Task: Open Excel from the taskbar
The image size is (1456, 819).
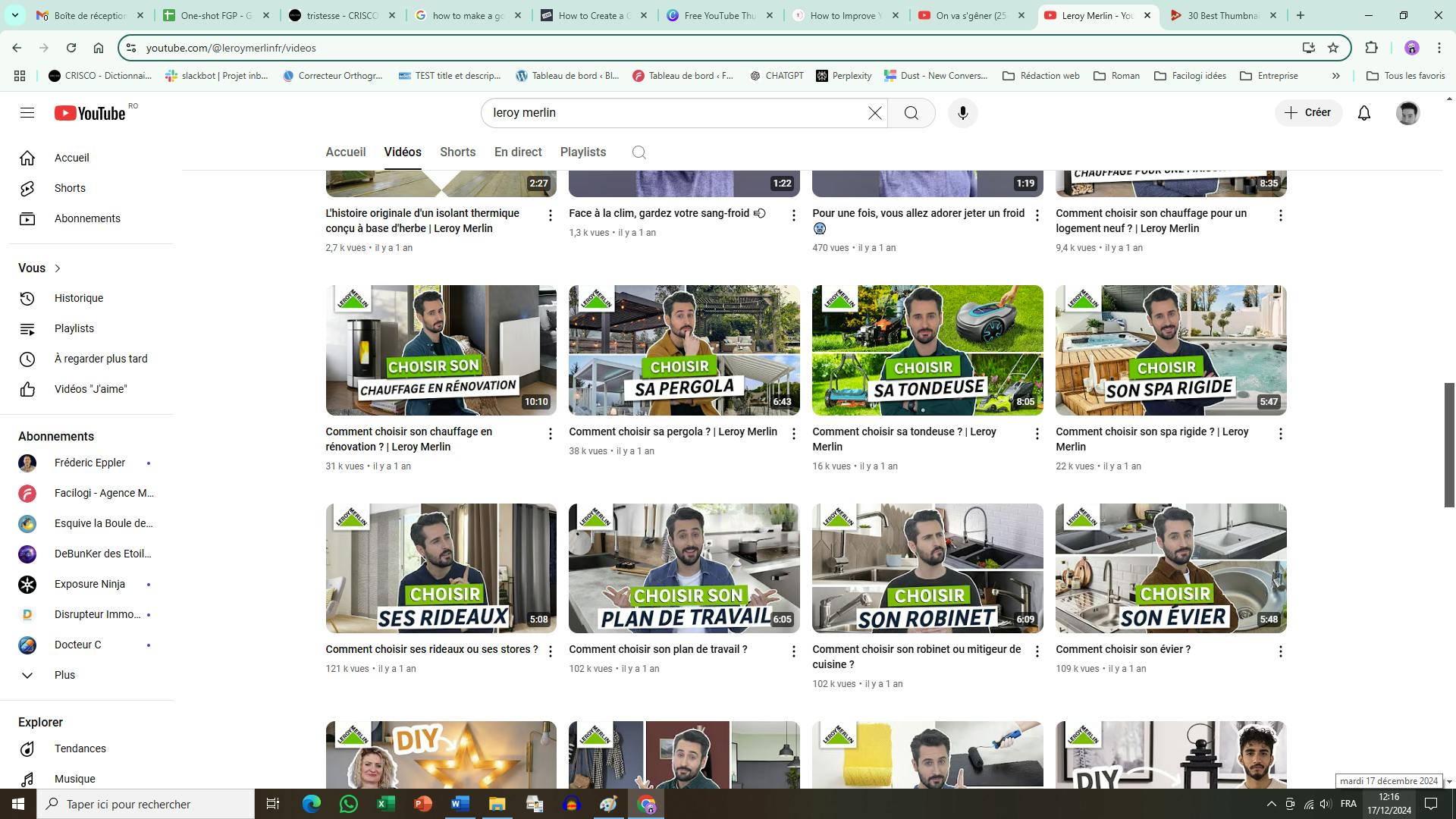Action: tap(385, 804)
